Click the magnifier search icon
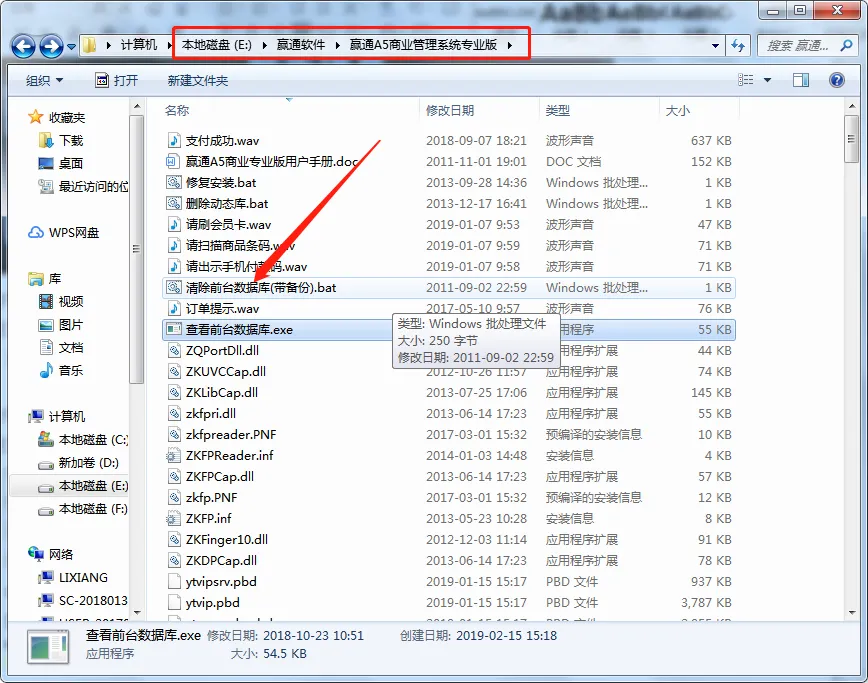Screen dimensions: 868x683 846,45
